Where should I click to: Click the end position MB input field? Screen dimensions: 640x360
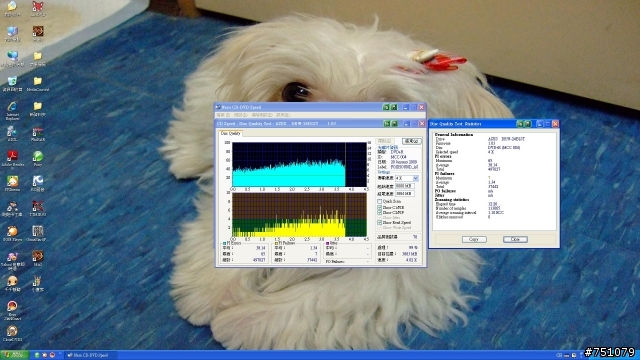pos(405,193)
